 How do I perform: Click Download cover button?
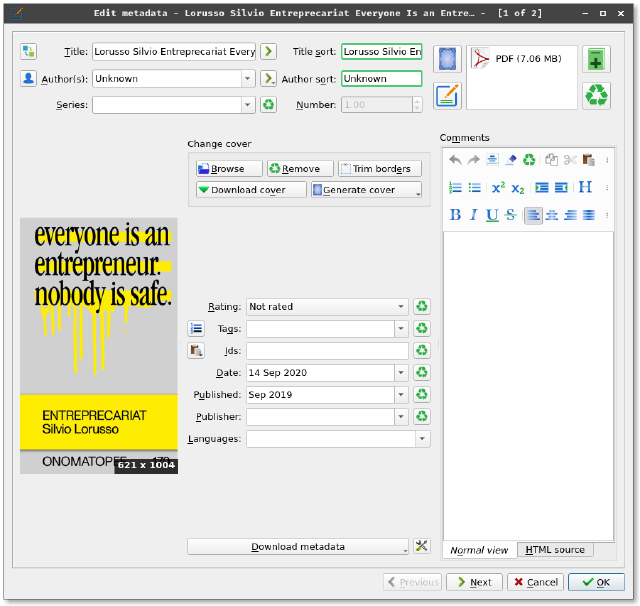tap(251, 190)
